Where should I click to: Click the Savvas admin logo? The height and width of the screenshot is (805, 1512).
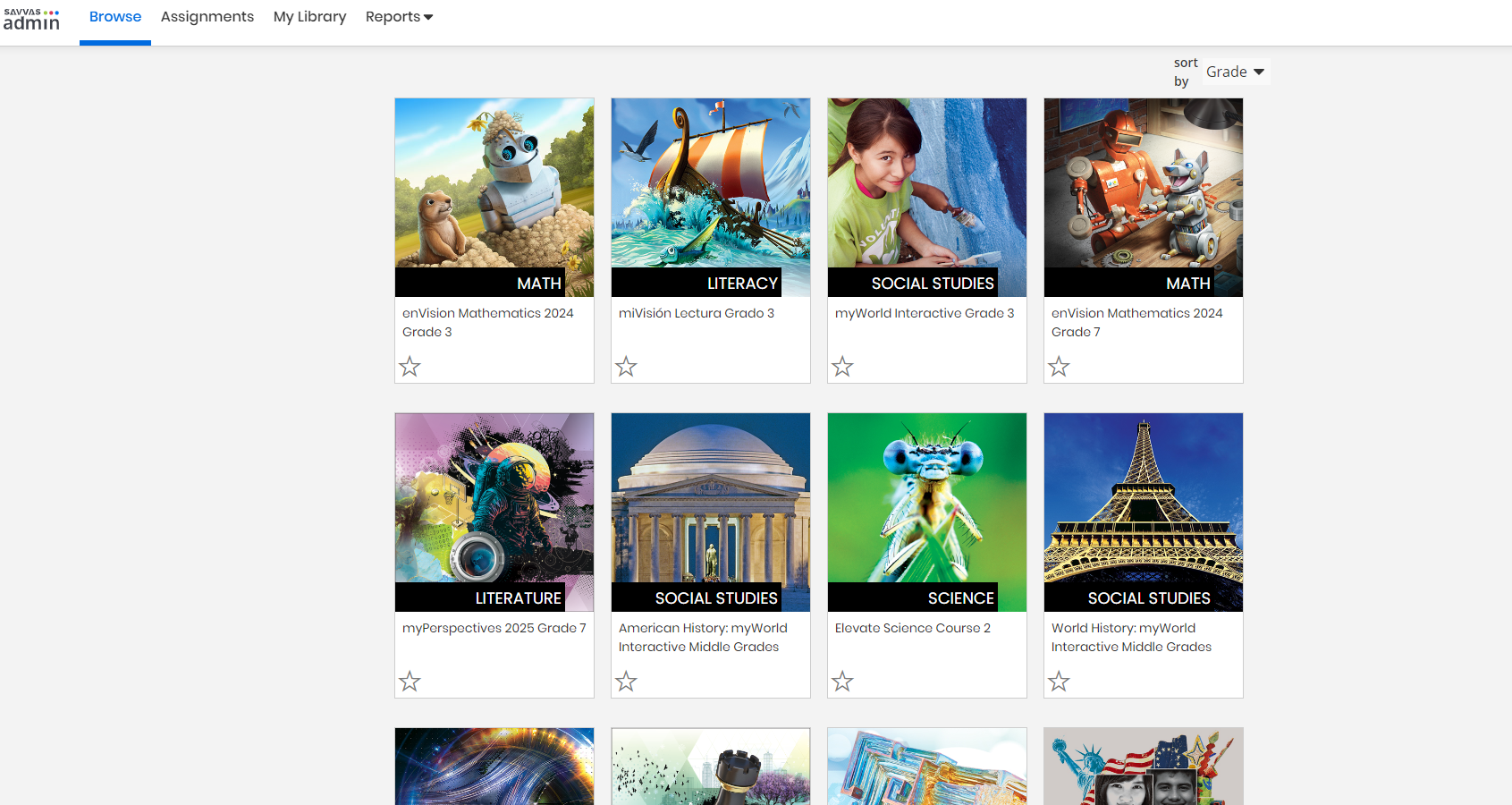[32, 20]
